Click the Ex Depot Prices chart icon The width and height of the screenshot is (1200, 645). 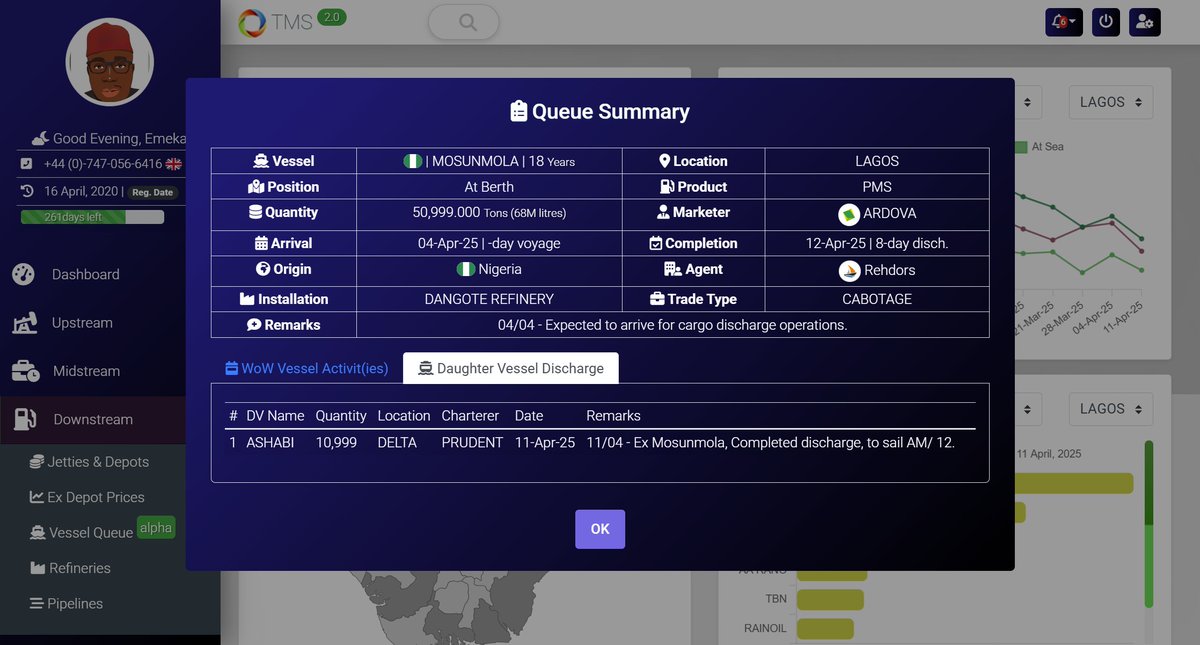(37, 497)
